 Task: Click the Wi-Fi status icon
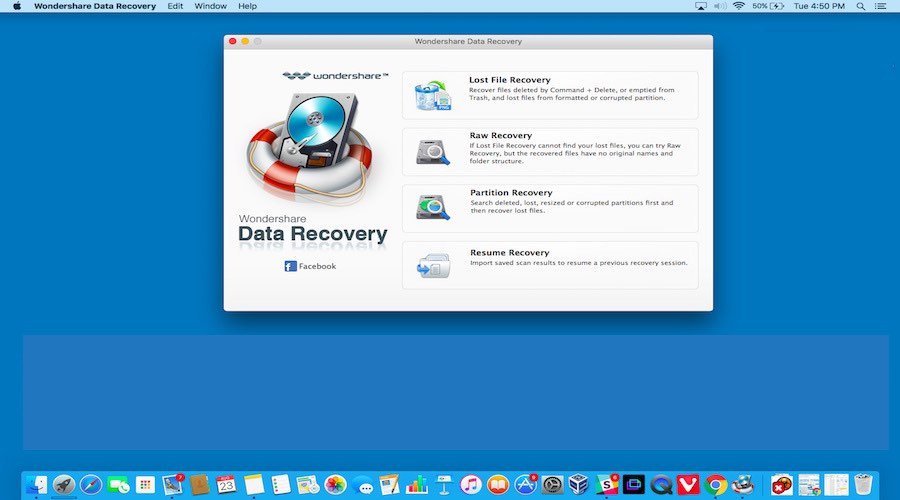click(739, 6)
